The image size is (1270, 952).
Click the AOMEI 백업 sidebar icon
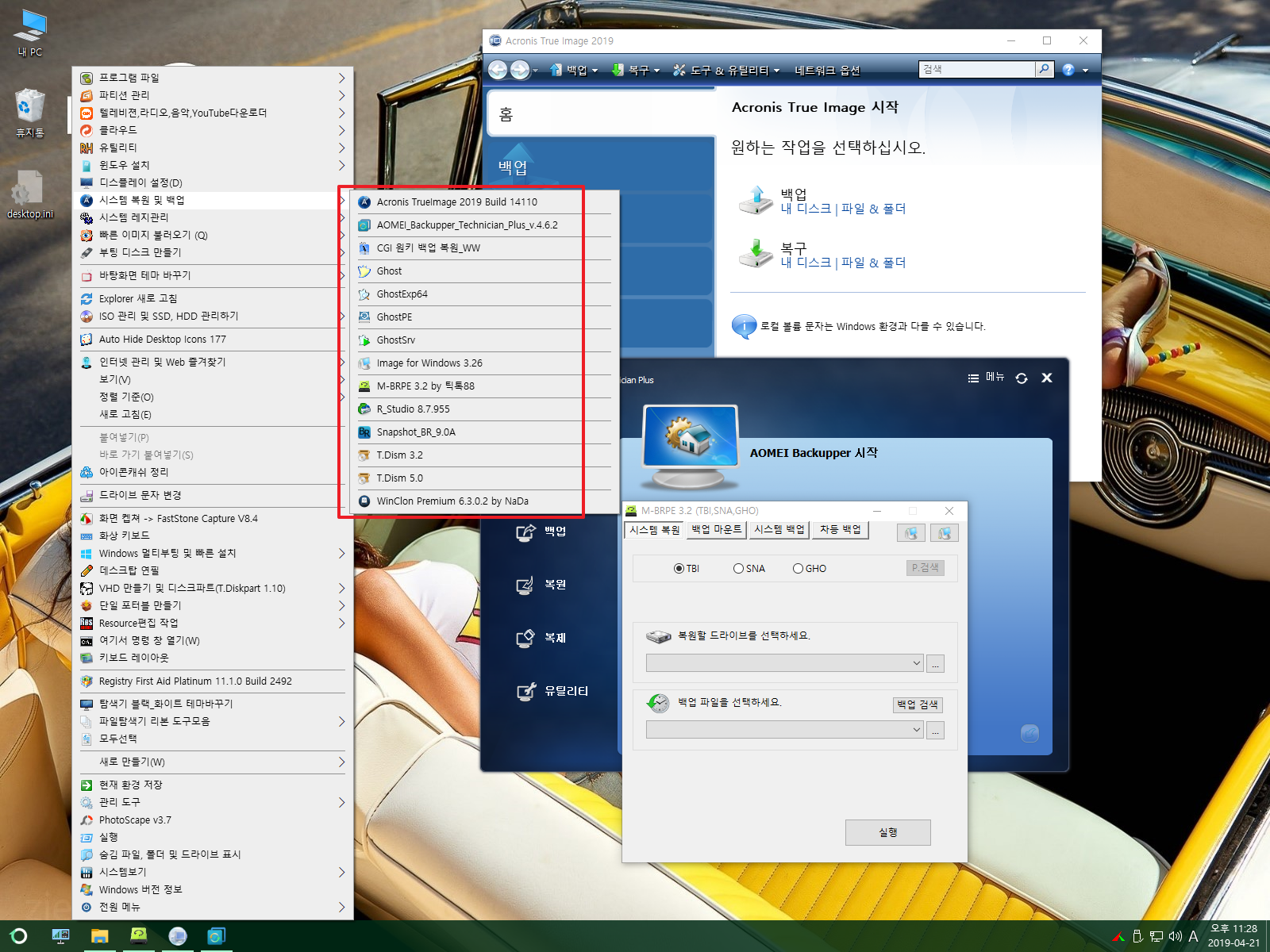tap(525, 532)
